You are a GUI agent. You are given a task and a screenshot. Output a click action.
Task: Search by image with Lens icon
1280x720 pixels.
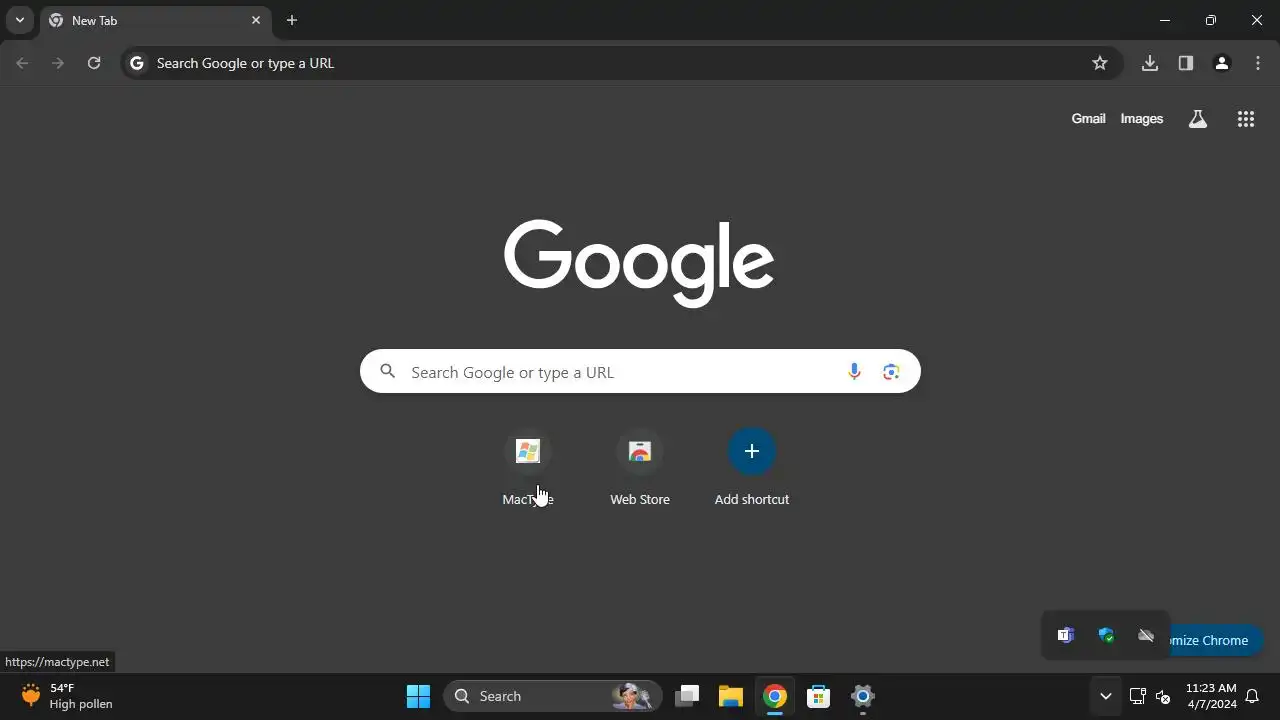tap(891, 372)
